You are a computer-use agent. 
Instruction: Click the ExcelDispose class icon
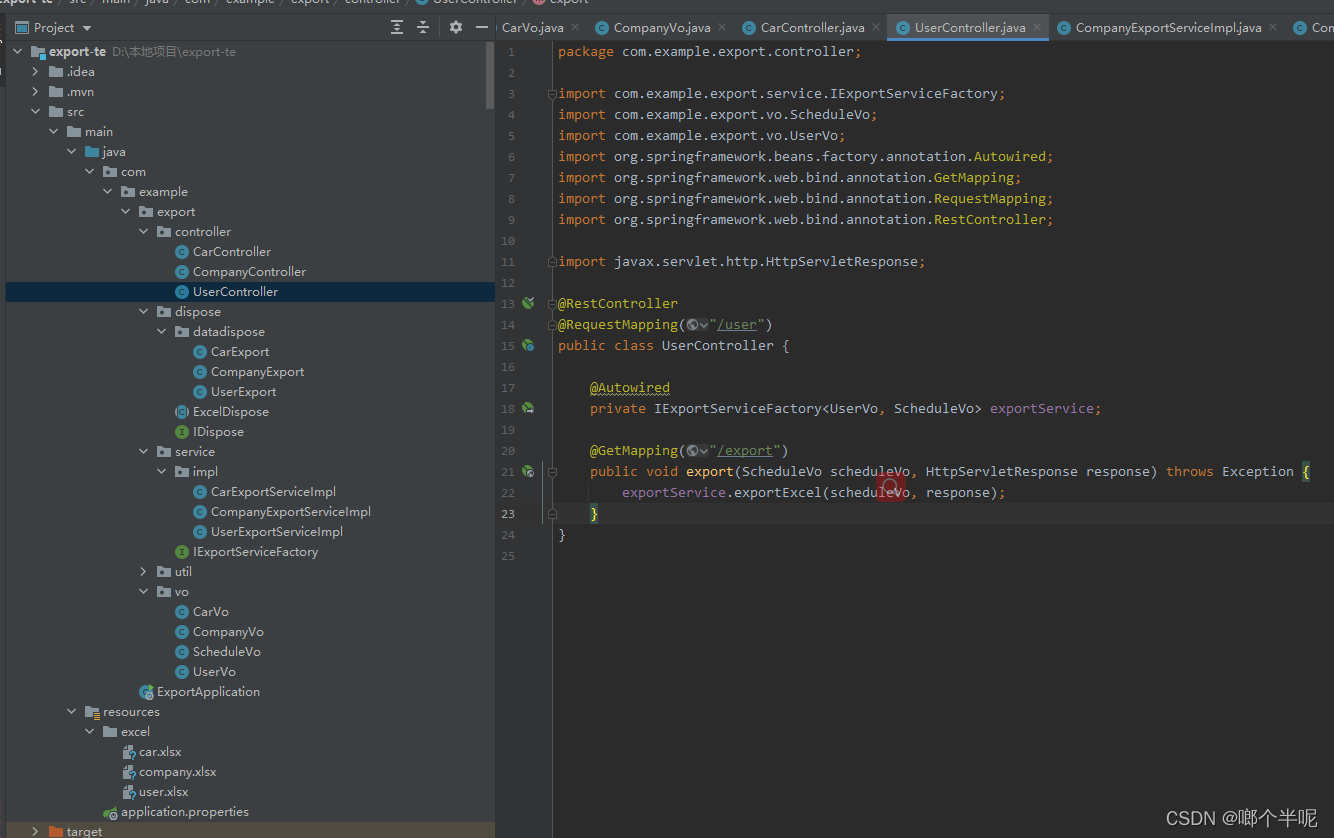182,412
